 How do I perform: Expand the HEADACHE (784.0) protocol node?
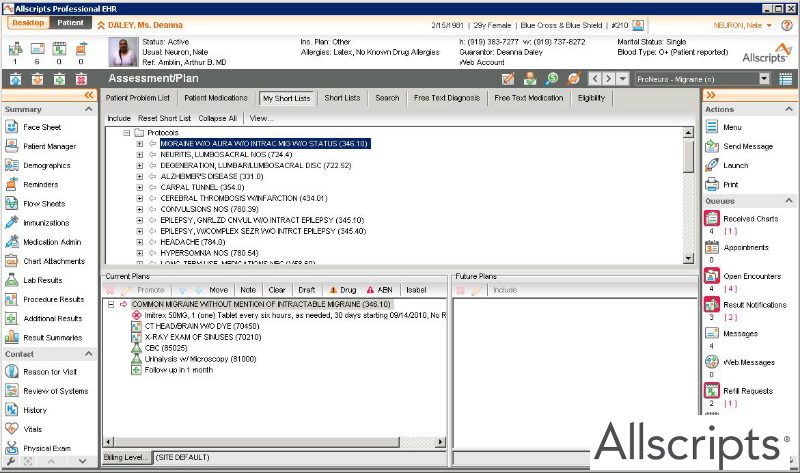coord(140,241)
